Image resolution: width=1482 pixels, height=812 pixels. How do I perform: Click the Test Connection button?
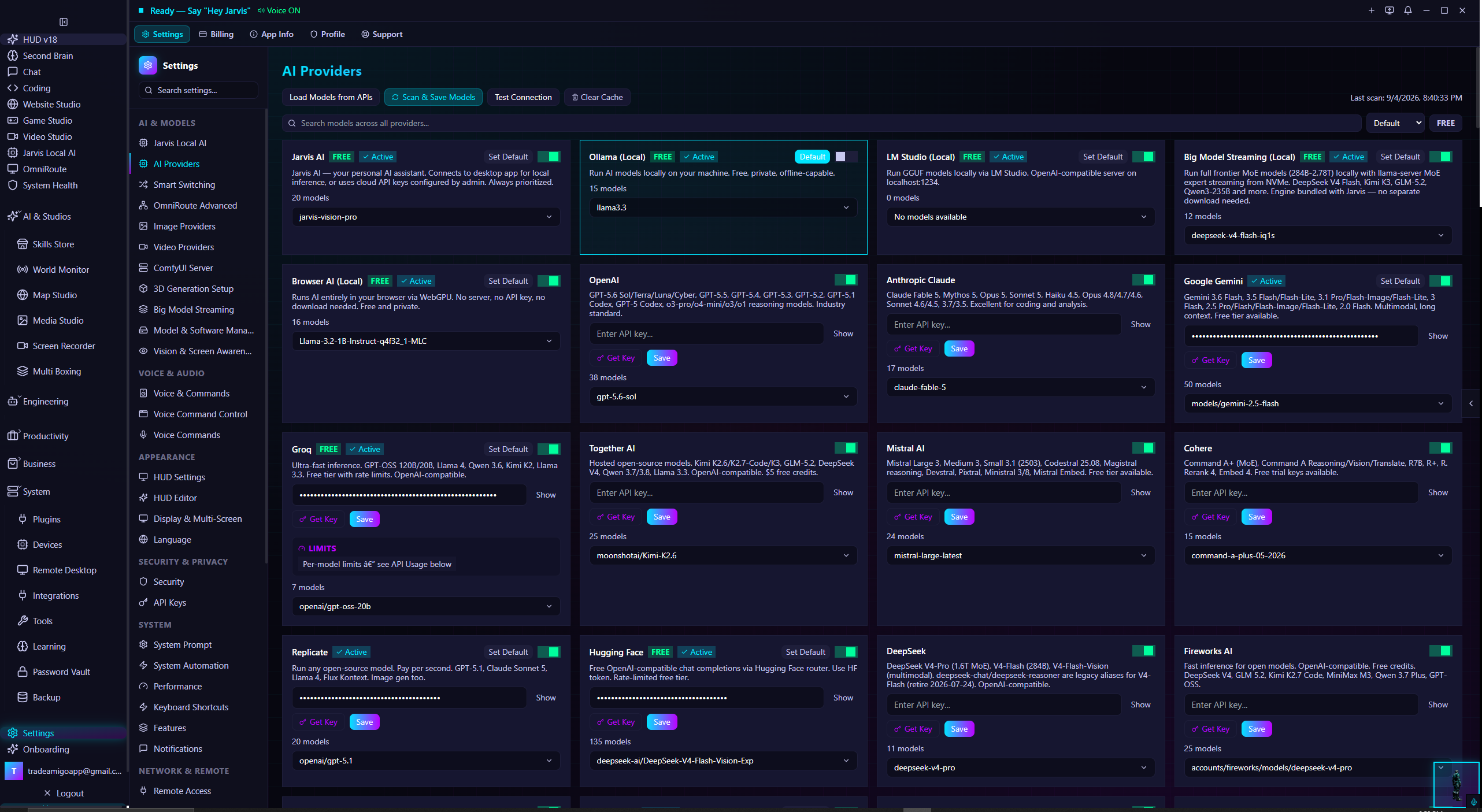[523, 97]
